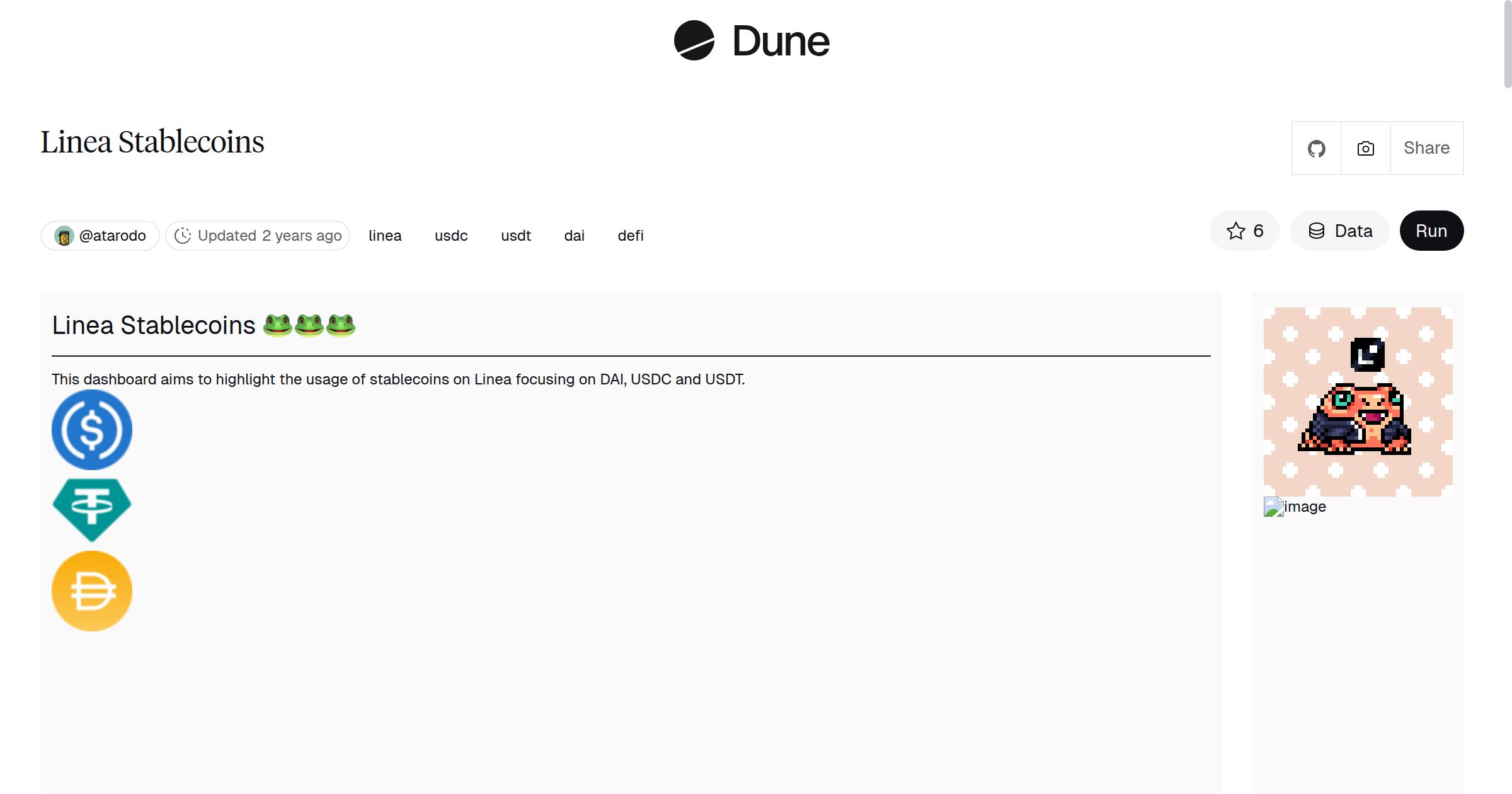Select the linea tag
Screen dimensions: 1512x794
[385, 236]
